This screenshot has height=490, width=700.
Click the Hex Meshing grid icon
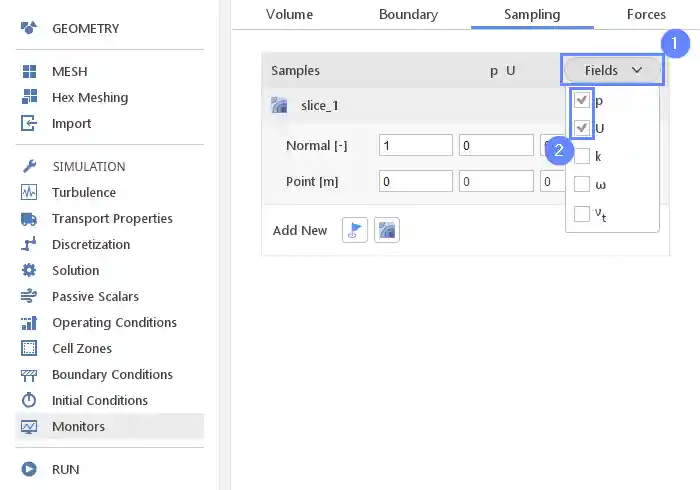[x=29, y=98]
